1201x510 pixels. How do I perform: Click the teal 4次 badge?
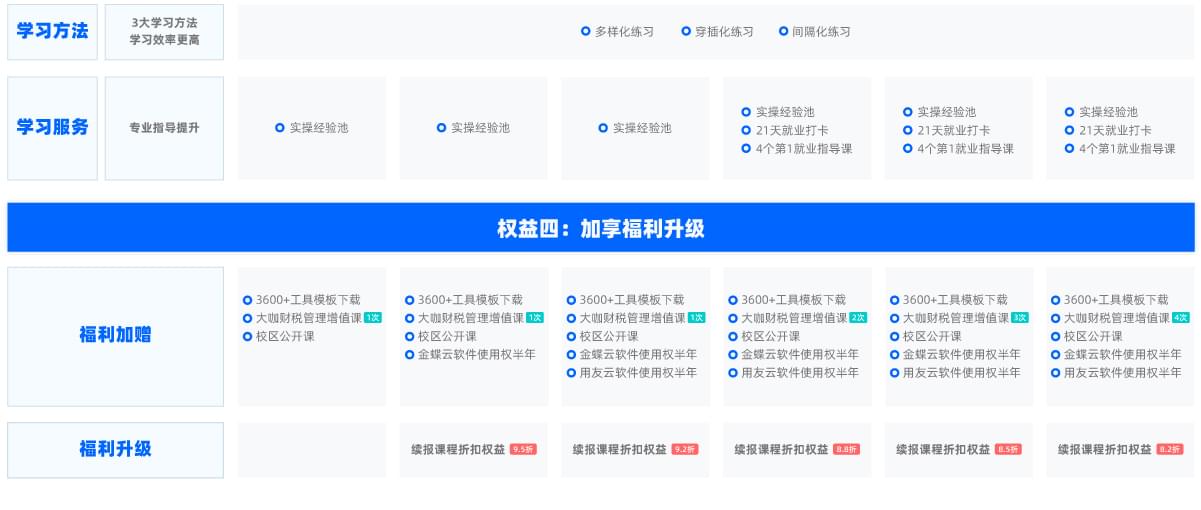pos(1181,318)
